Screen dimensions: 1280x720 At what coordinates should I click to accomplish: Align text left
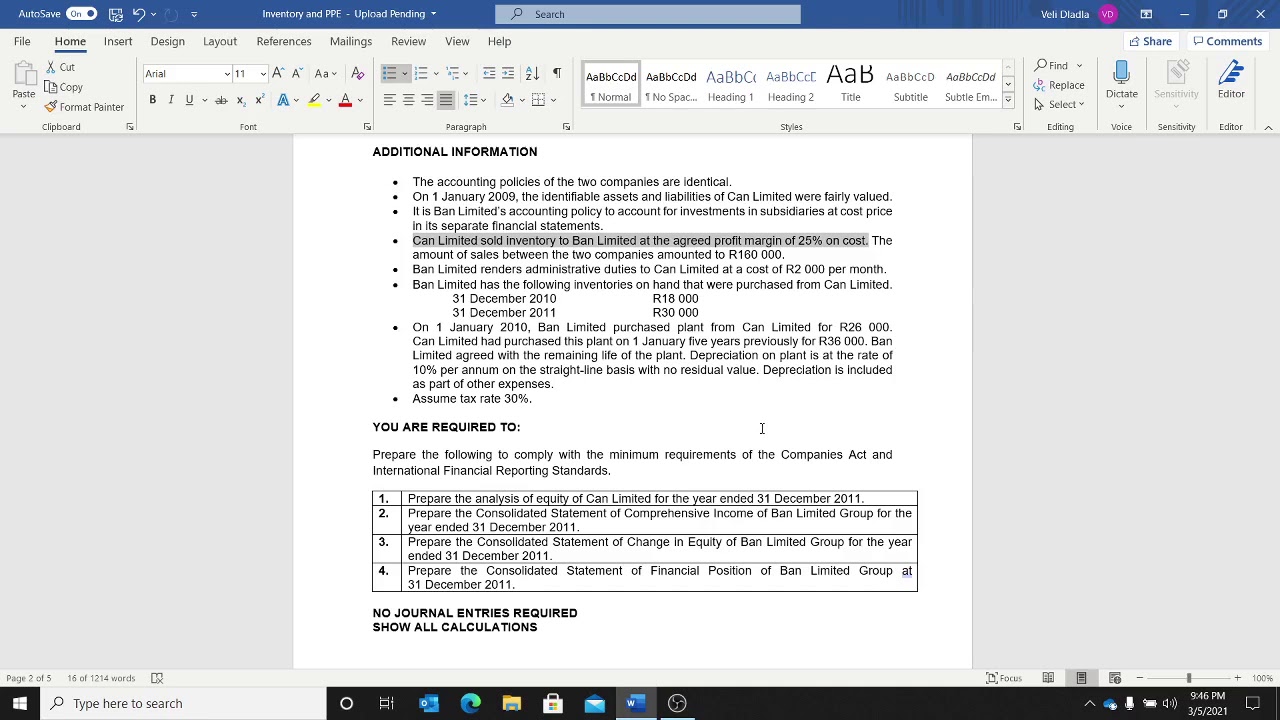click(389, 100)
